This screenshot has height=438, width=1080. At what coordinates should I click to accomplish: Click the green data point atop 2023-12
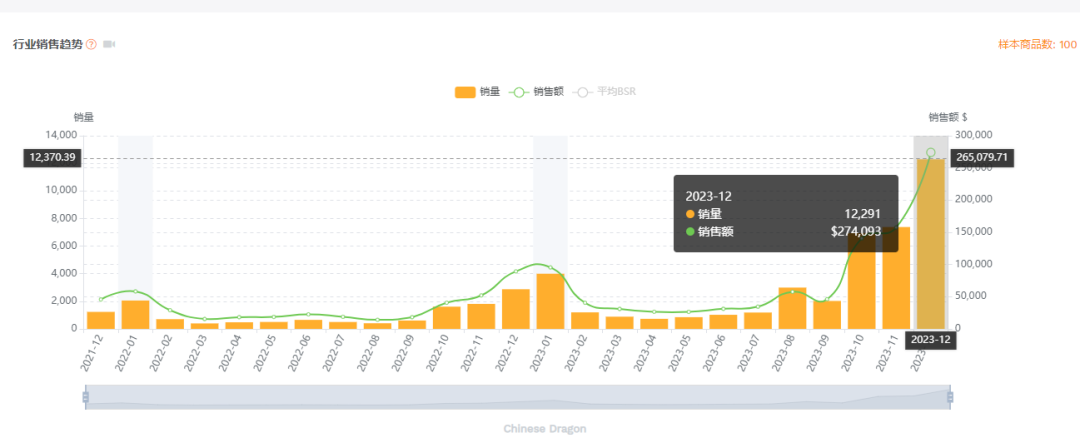point(930,152)
